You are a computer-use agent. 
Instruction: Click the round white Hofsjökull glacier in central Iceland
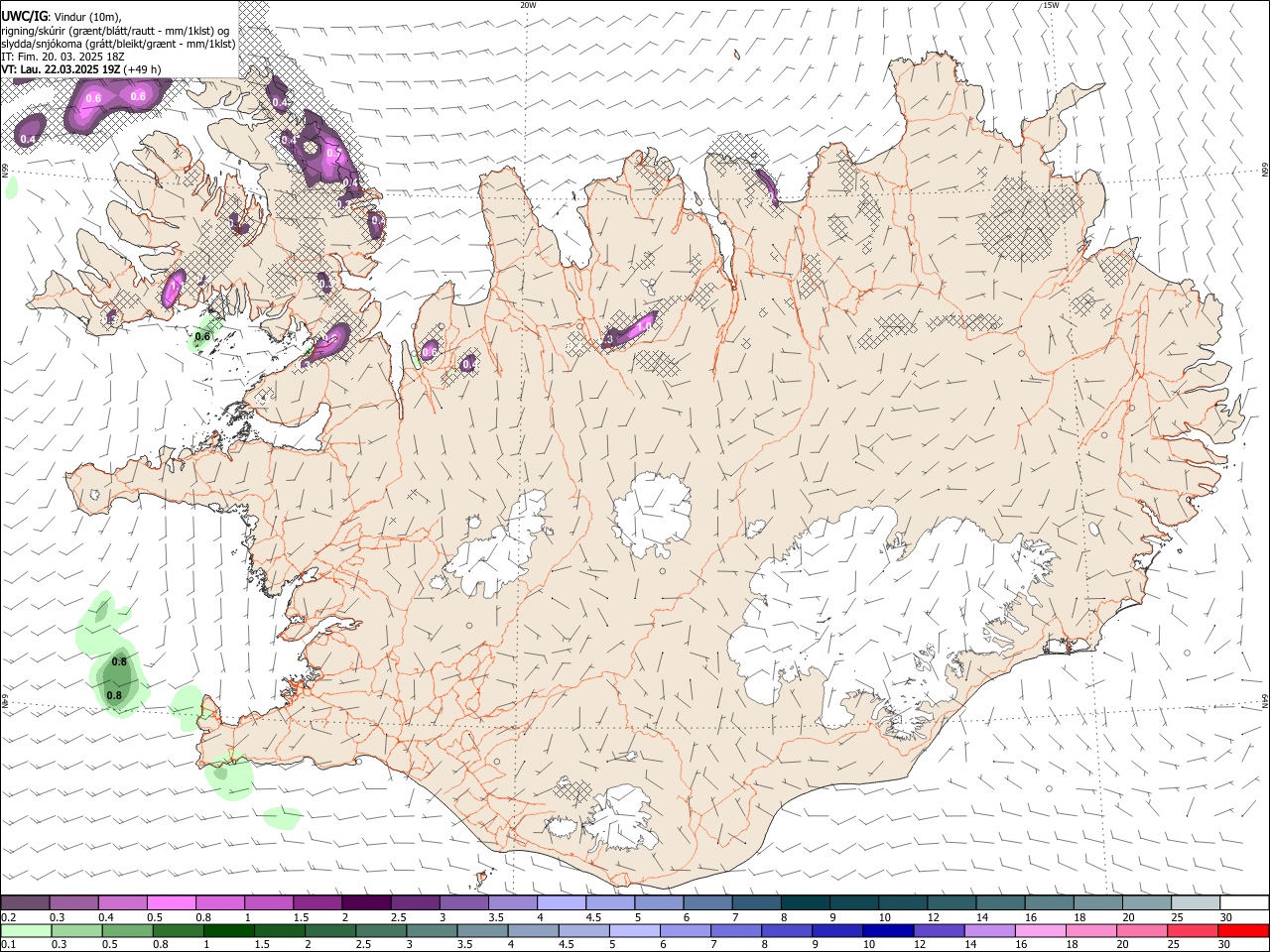pyautogui.click(x=652, y=515)
